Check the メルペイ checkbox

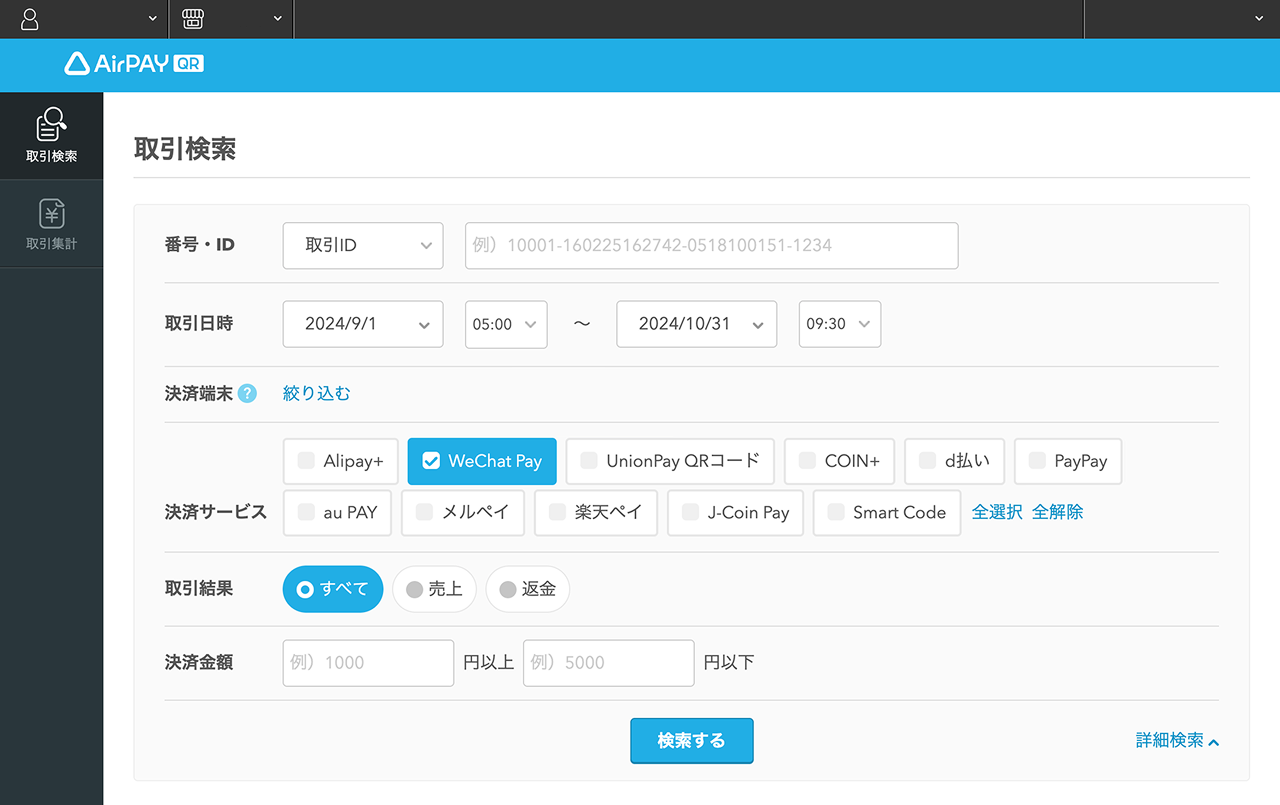(x=424, y=512)
